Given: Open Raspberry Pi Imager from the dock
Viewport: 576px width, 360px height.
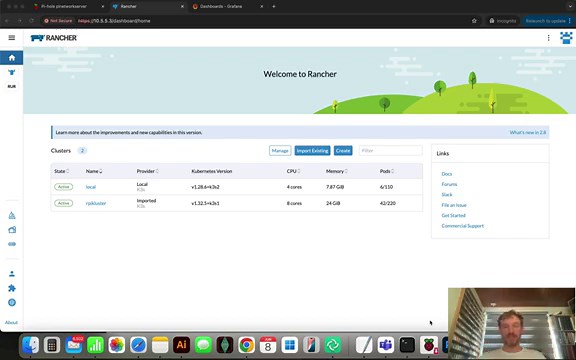Looking at the screenshot, I should [x=429, y=345].
